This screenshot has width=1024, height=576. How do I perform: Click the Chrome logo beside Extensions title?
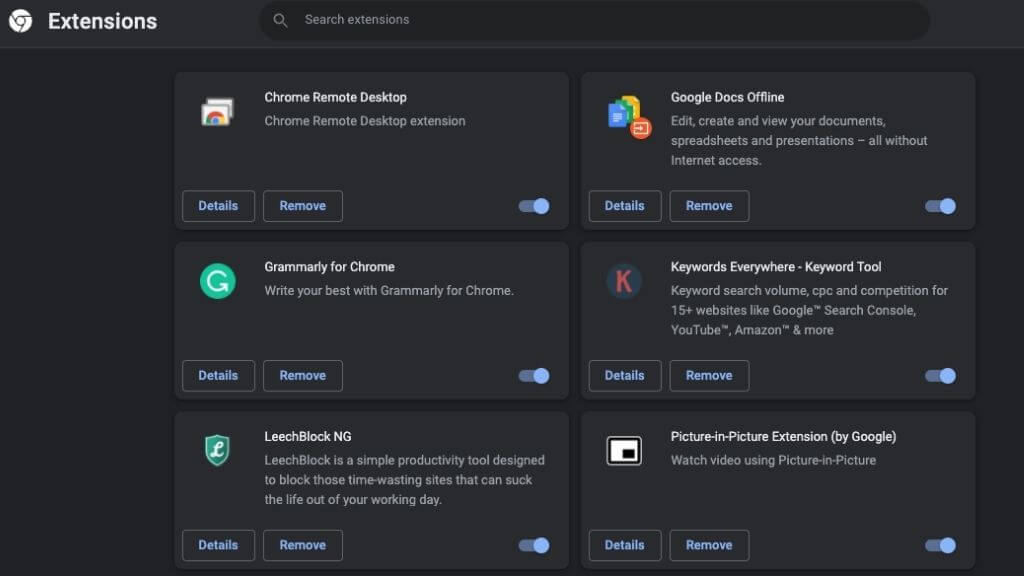point(20,21)
